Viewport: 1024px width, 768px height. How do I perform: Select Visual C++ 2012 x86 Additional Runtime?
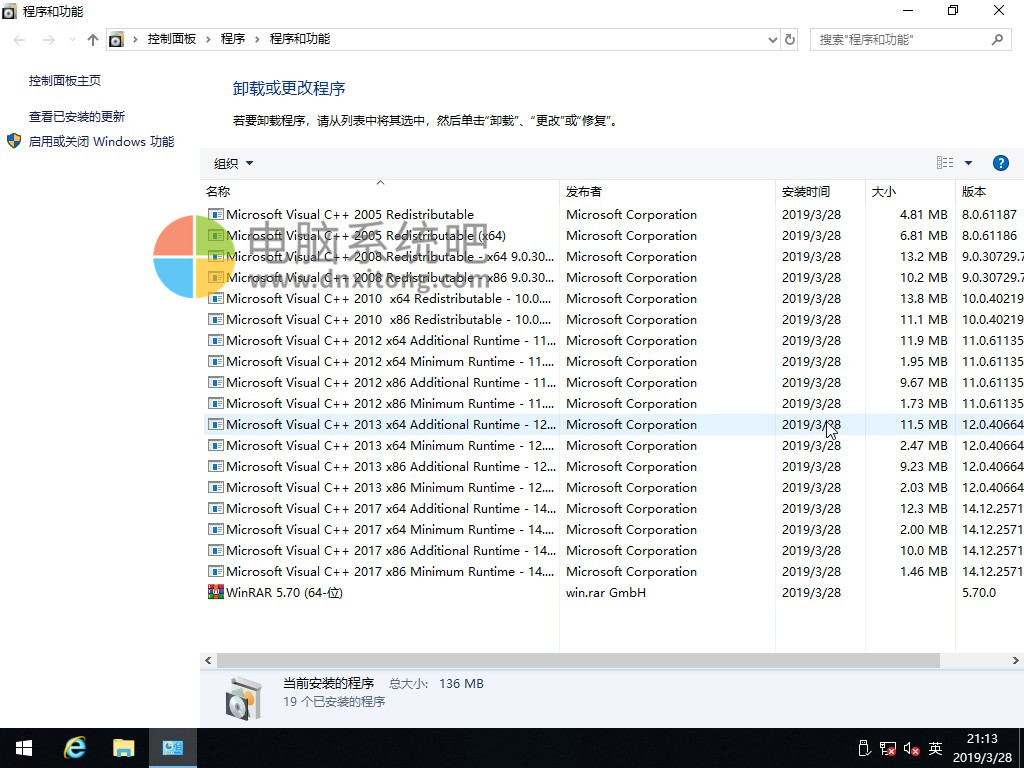coord(614,382)
